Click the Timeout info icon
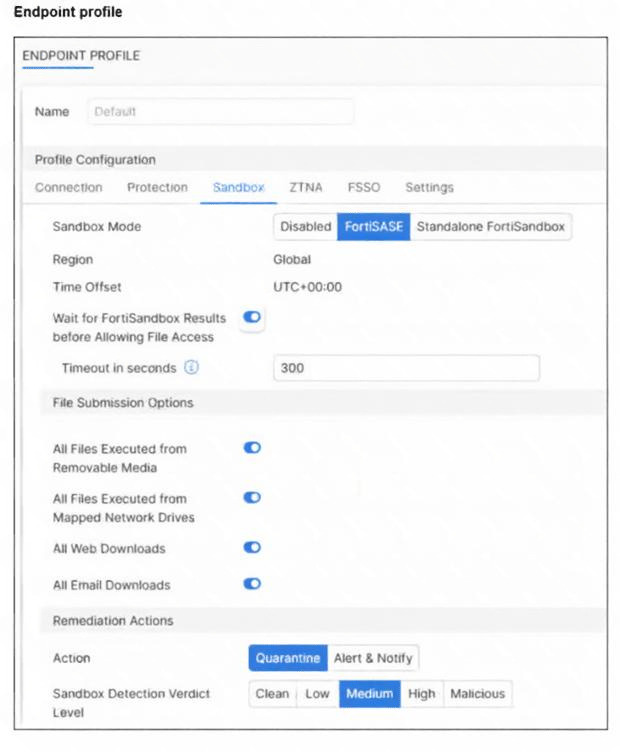 [x=192, y=368]
